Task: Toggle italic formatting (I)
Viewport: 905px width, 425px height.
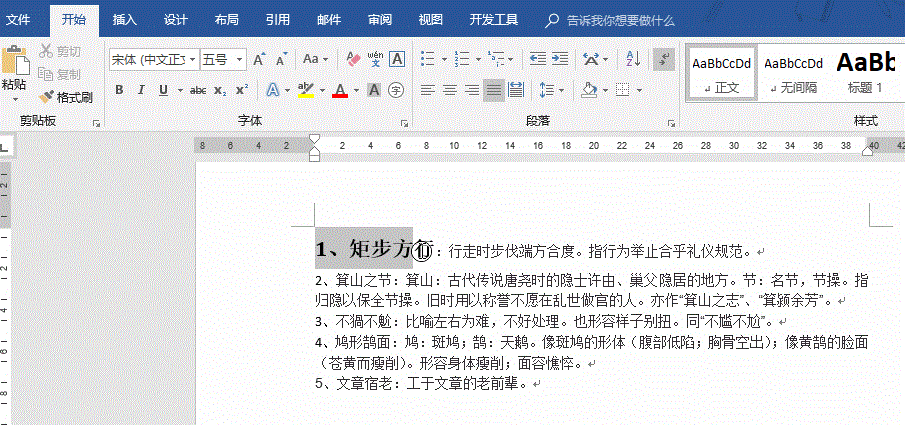Action: click(141, 90)
